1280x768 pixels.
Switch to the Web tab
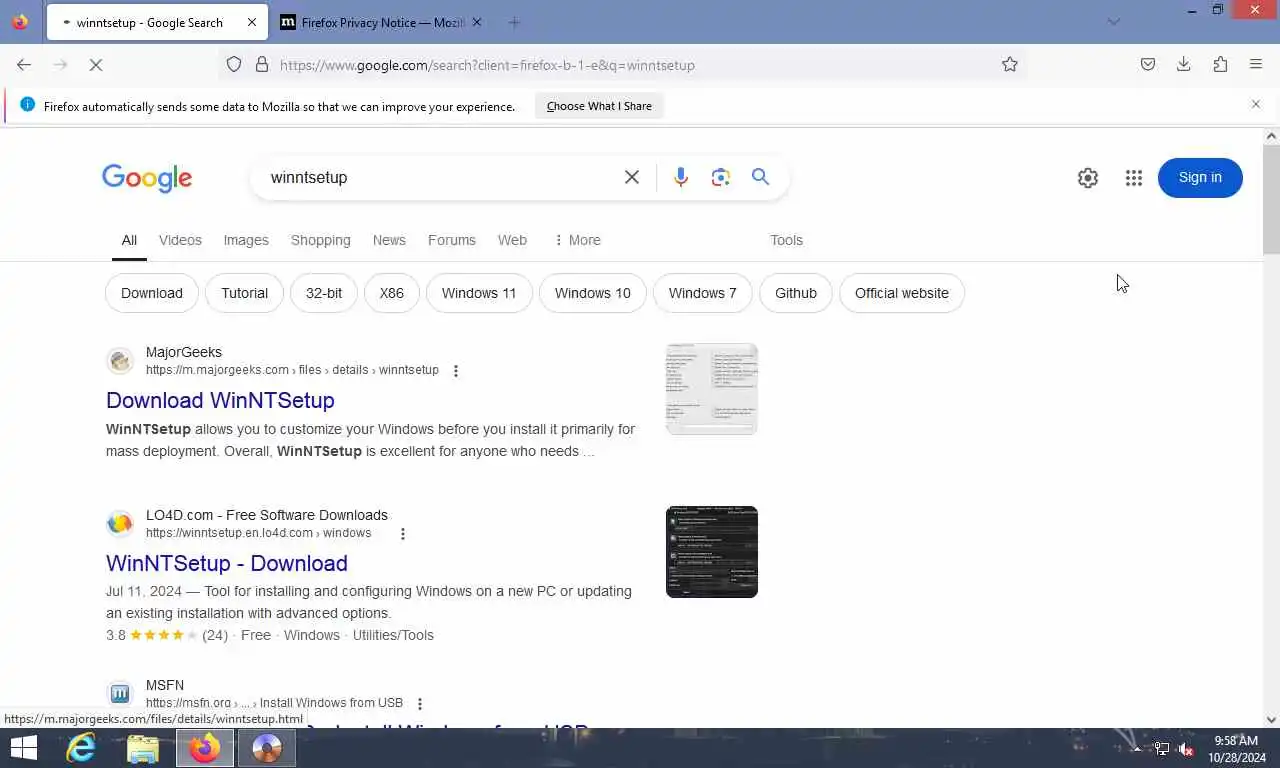point(512,240)
